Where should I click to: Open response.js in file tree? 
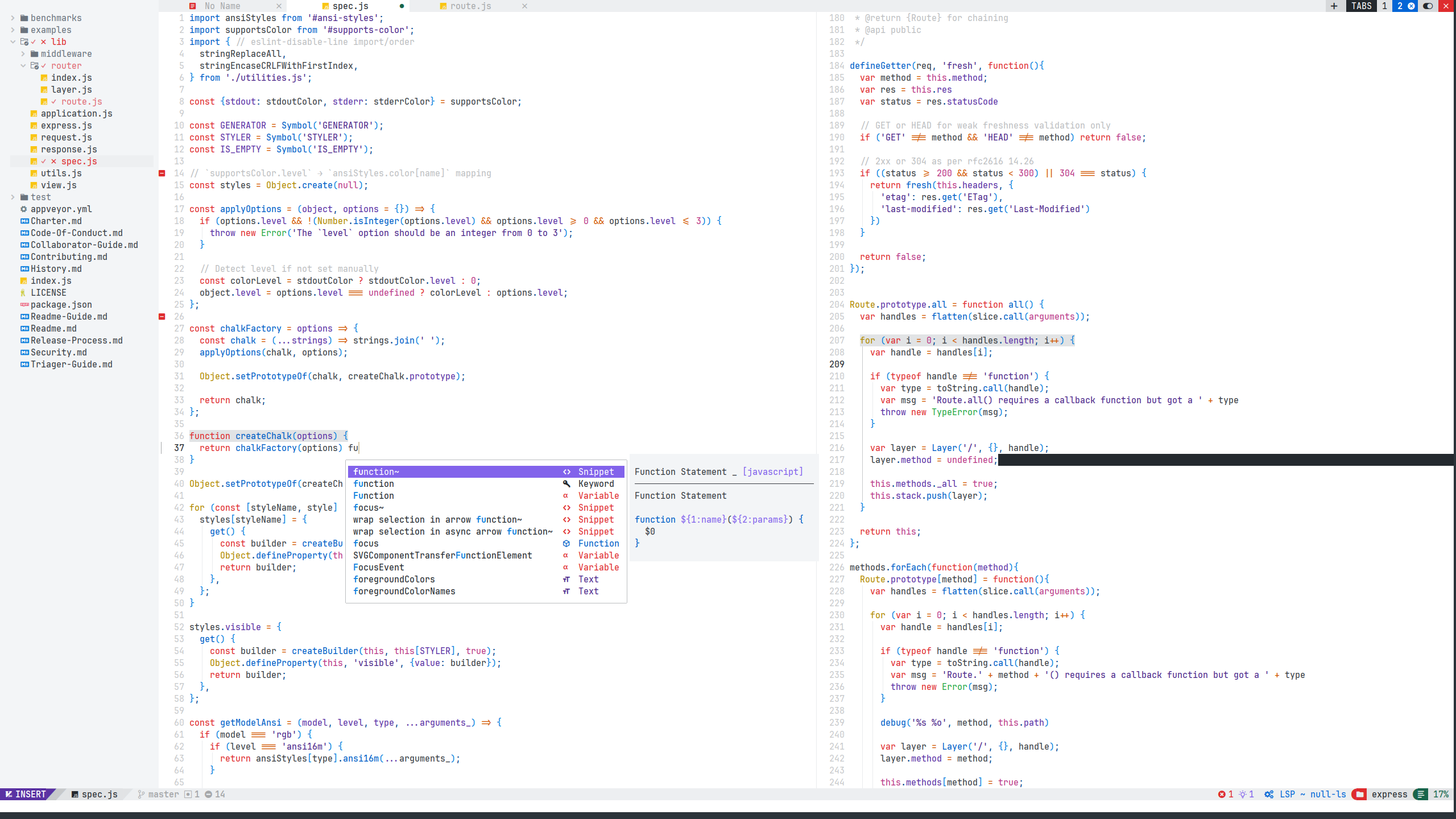[69, 150]
